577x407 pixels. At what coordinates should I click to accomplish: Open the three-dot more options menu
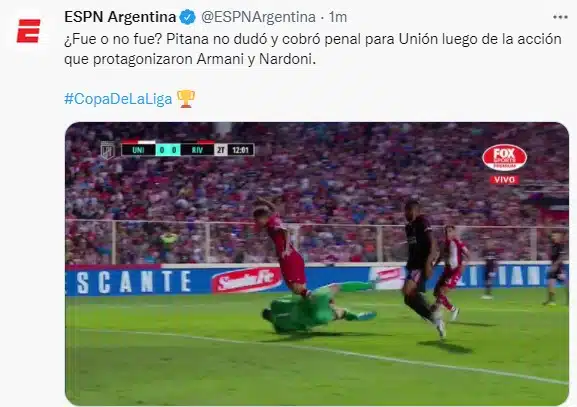coord(560,17)
